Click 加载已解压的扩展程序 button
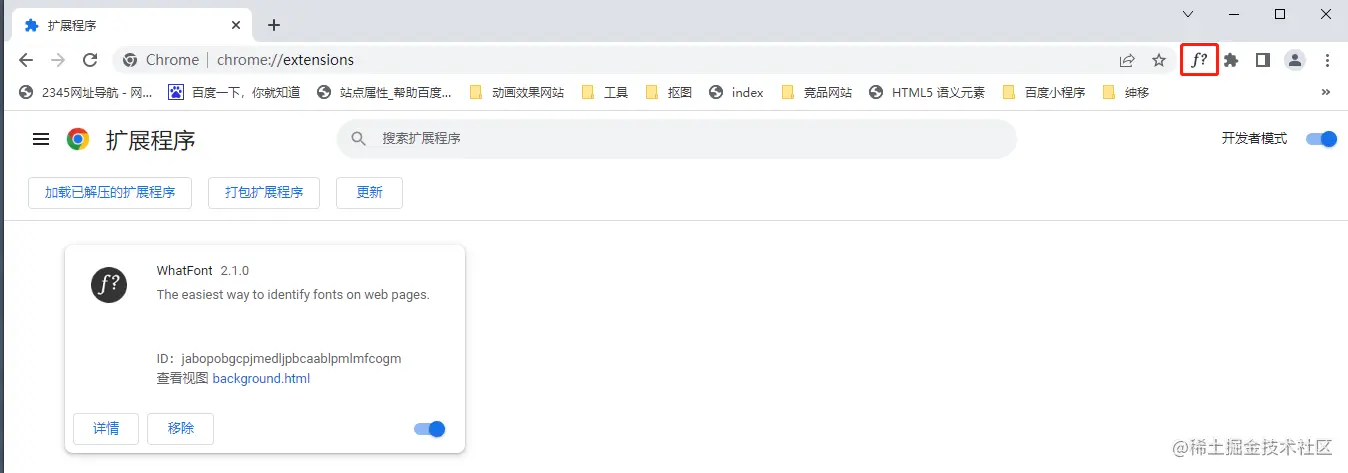 pos(110,193)
